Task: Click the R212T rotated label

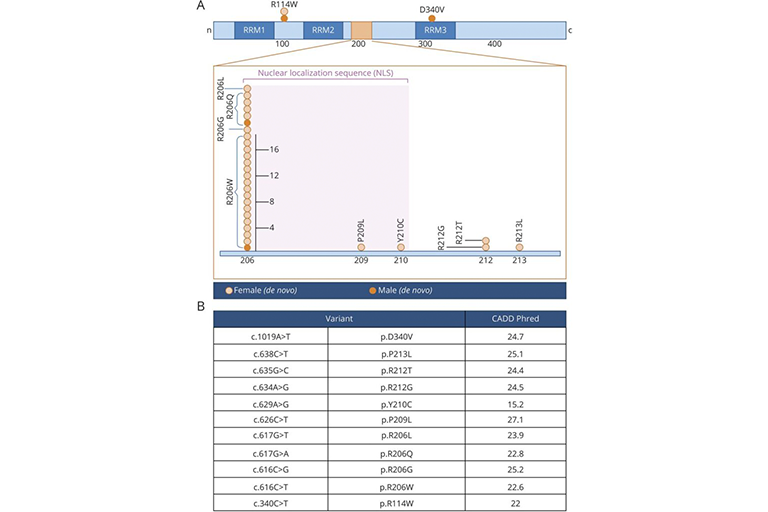Action: click(x=459, y=233)
